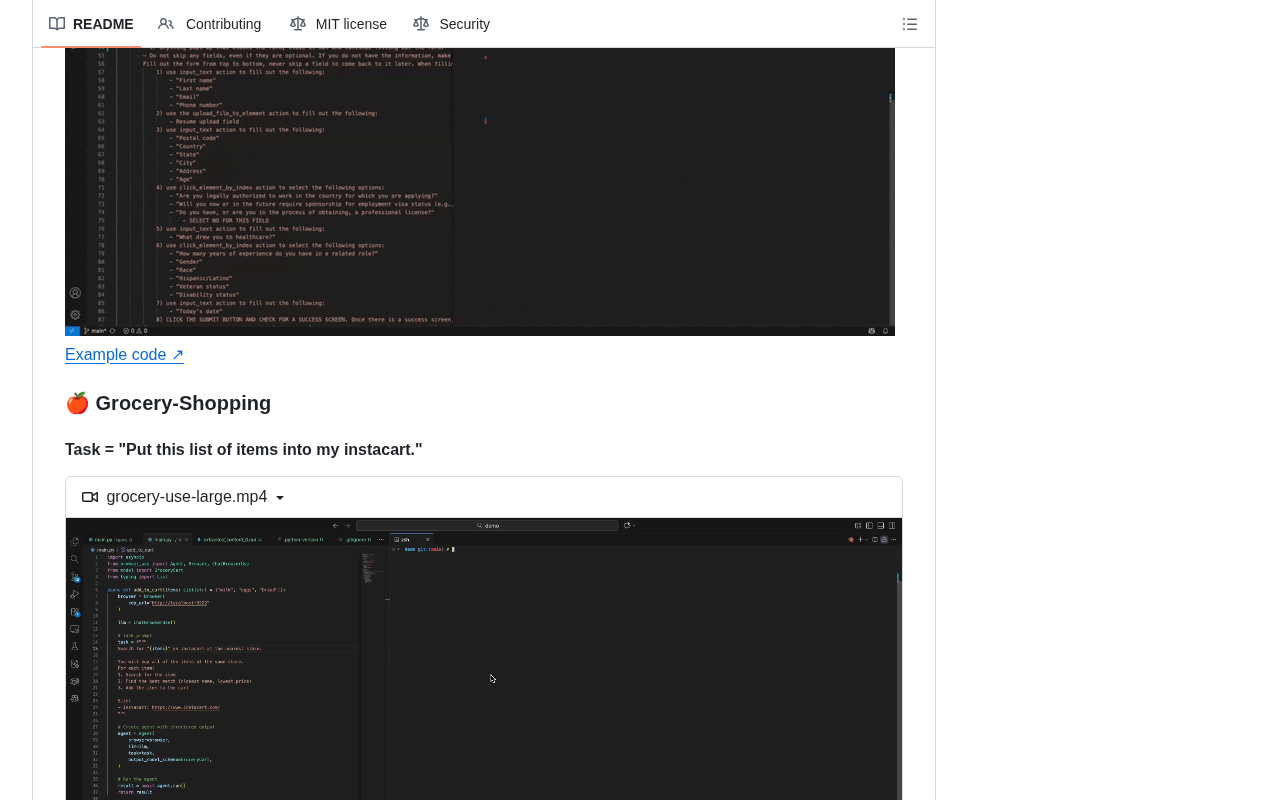The height and width of the screenshot is (800, 1280).
Task: Click the scales icon beside Security
Action: coord(421,24)
